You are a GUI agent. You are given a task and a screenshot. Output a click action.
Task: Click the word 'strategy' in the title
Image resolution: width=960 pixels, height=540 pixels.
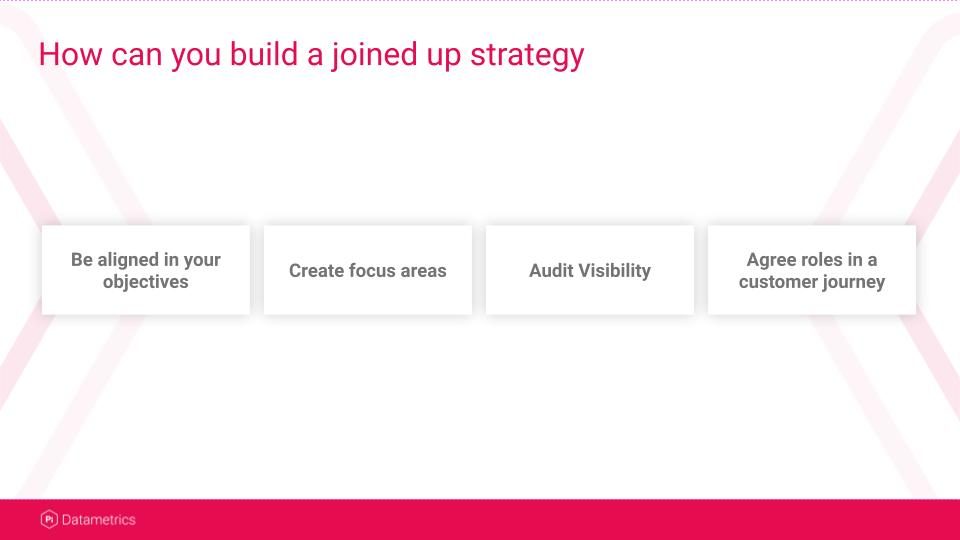[x=527, y=56]
